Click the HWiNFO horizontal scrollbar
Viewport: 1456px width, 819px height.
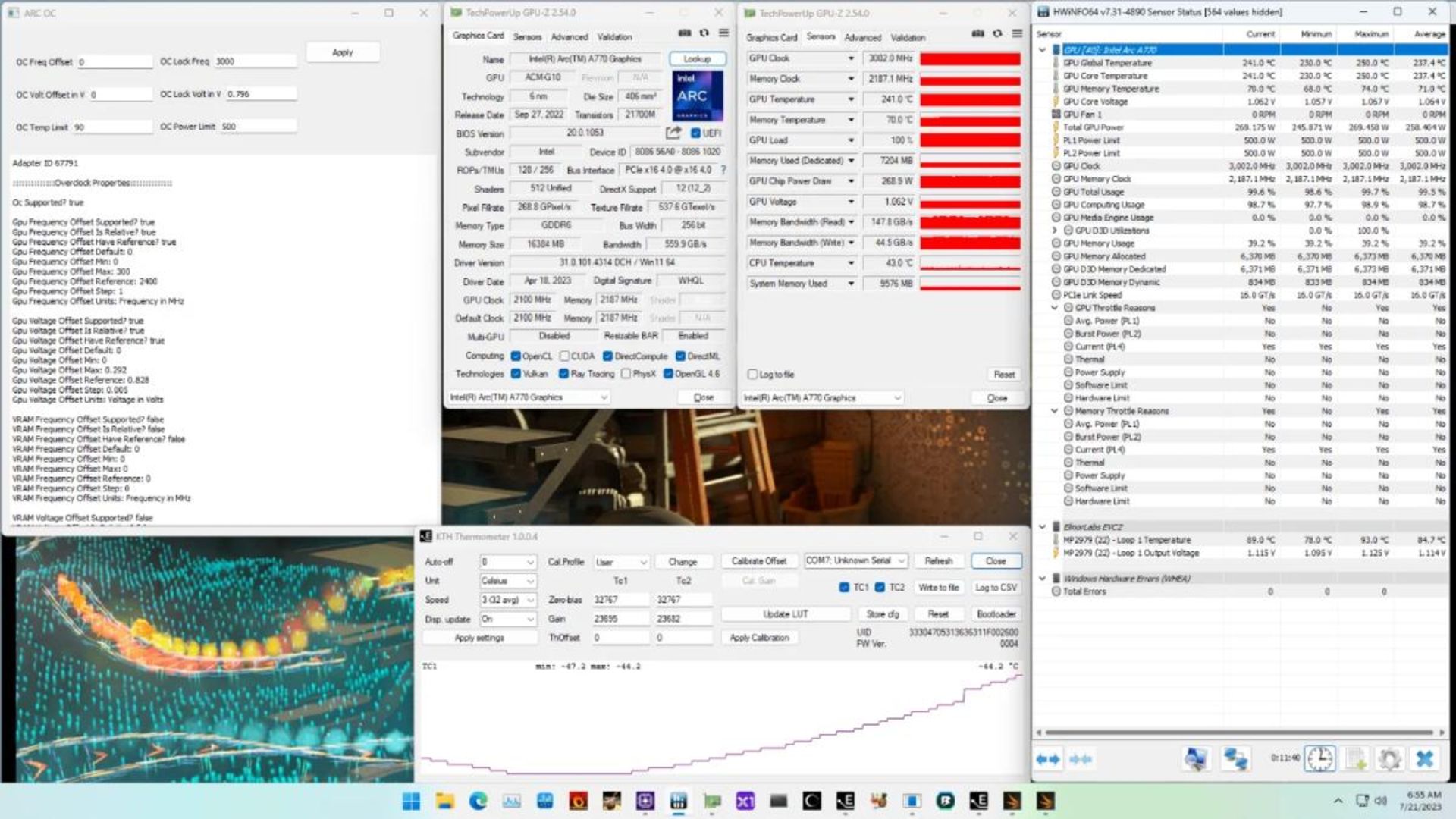click(1239, 733)
